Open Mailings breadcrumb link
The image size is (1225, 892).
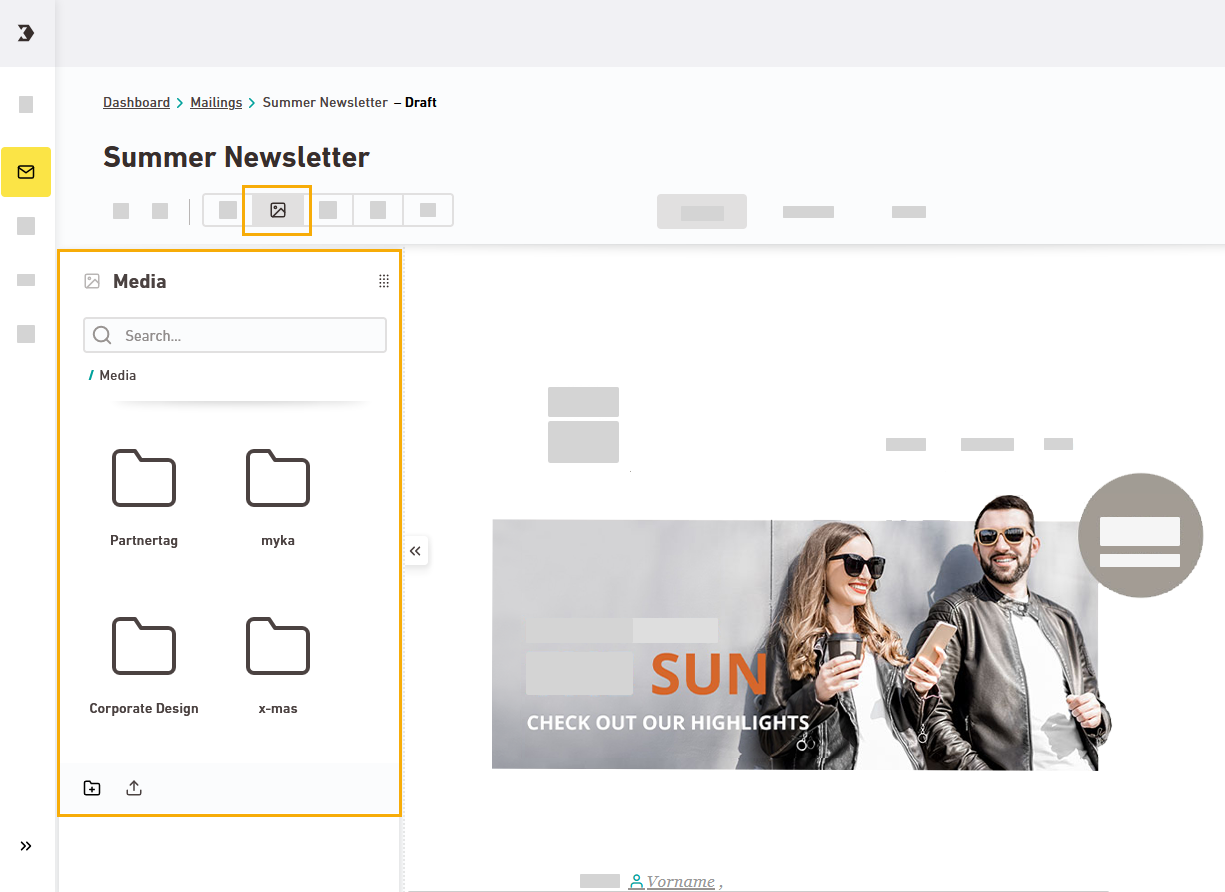click(x=216, y=103)
